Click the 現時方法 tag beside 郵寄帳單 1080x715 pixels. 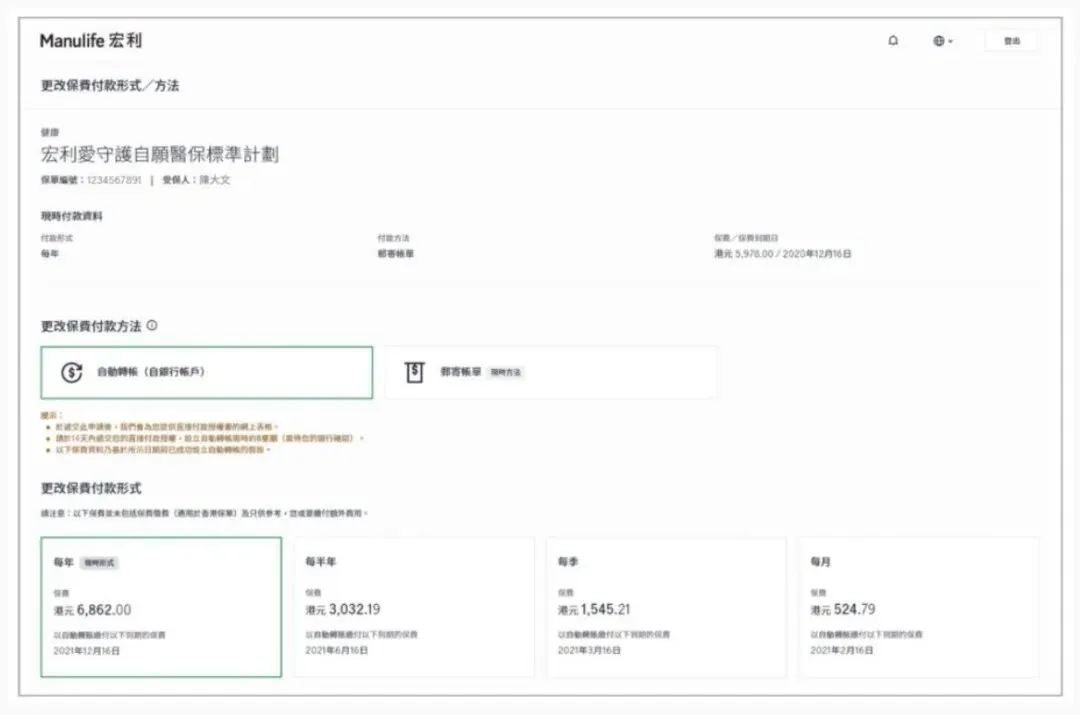tap(506, 373)
